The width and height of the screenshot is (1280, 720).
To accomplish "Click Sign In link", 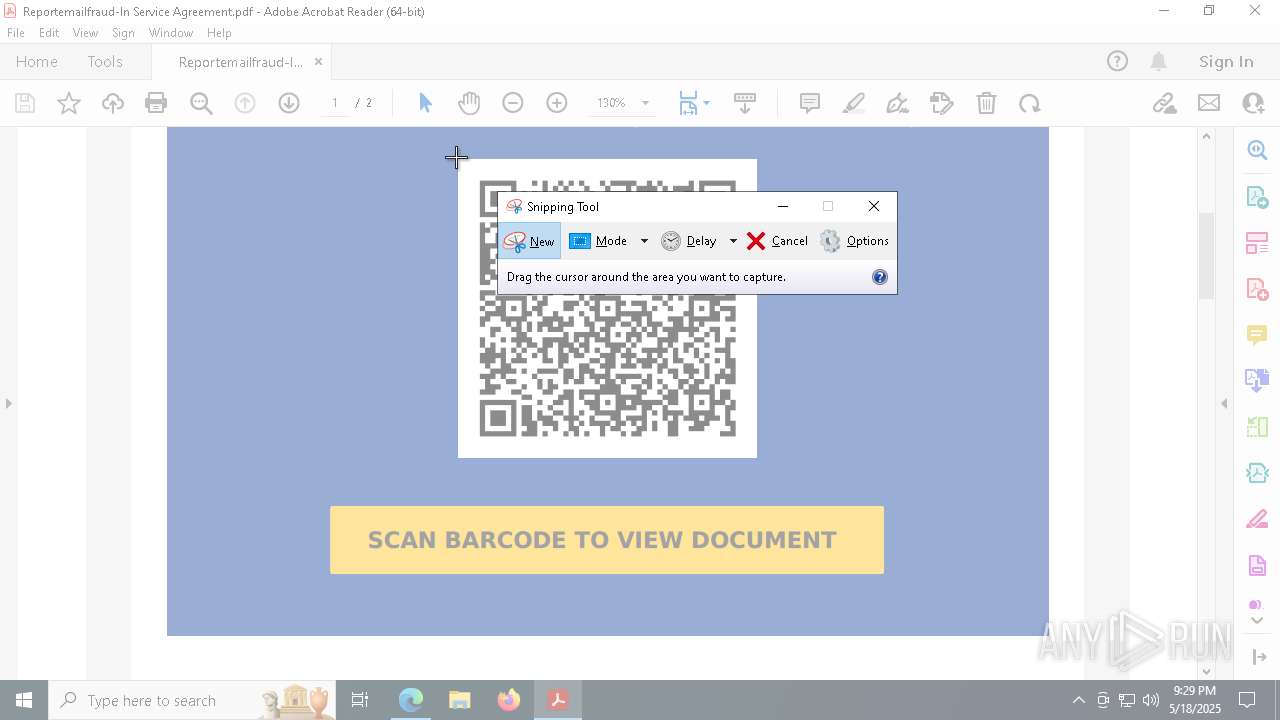I will 1226,61.
